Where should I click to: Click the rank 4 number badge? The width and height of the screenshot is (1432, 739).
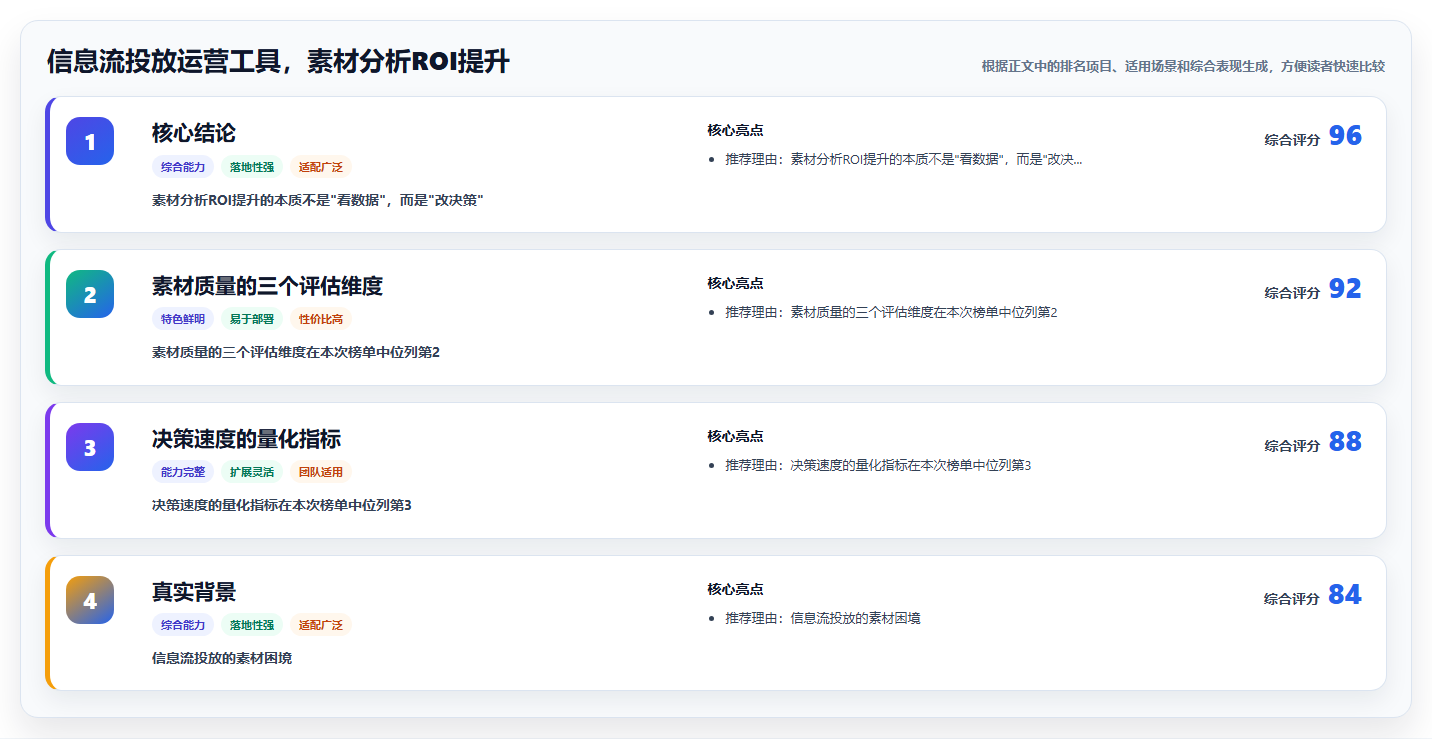click(90, 600)
